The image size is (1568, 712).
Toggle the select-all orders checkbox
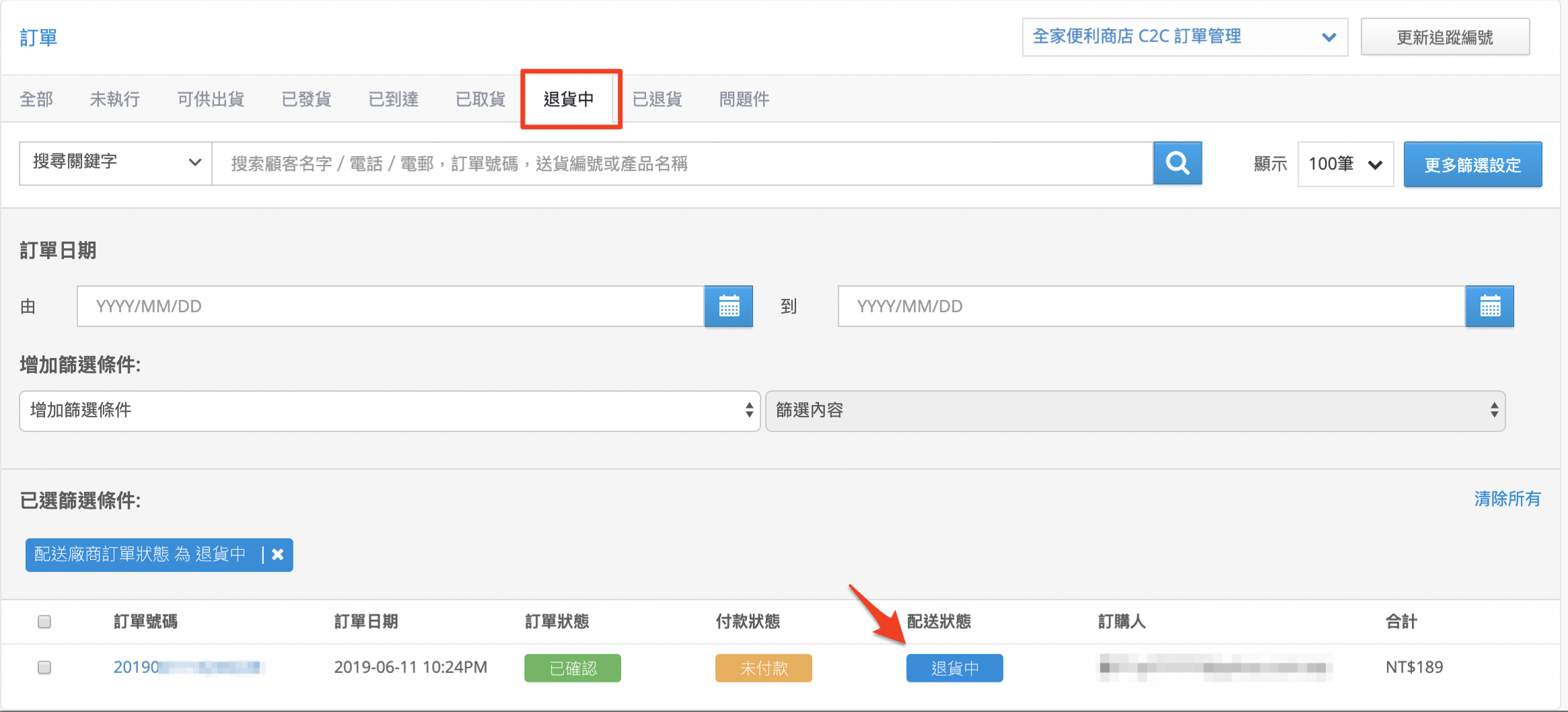point(44,621)
